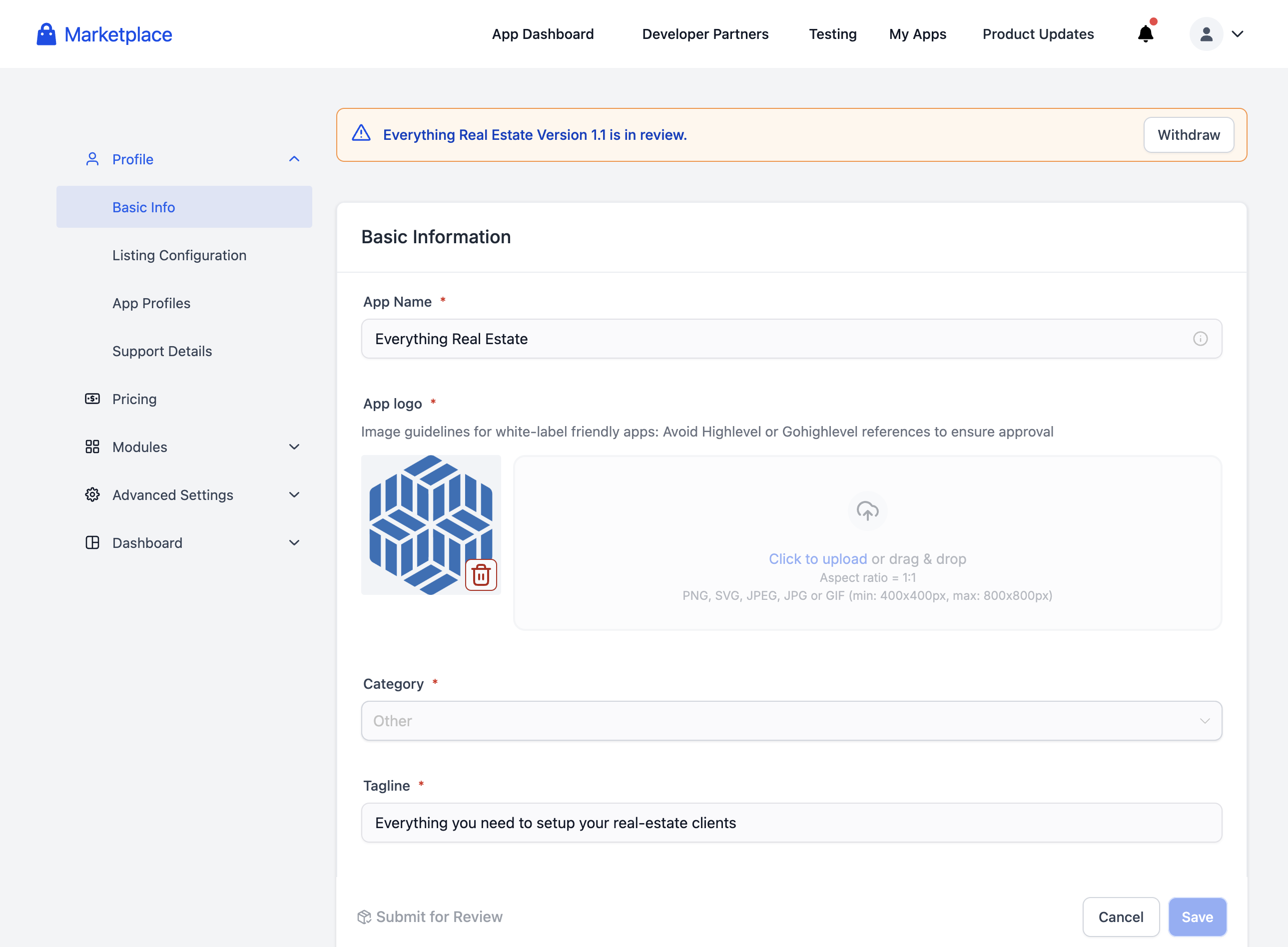Click the 'Category' field label
The height and width of the screenshot is (947, 1288).
pyautogui.click(x=393, y=684)
